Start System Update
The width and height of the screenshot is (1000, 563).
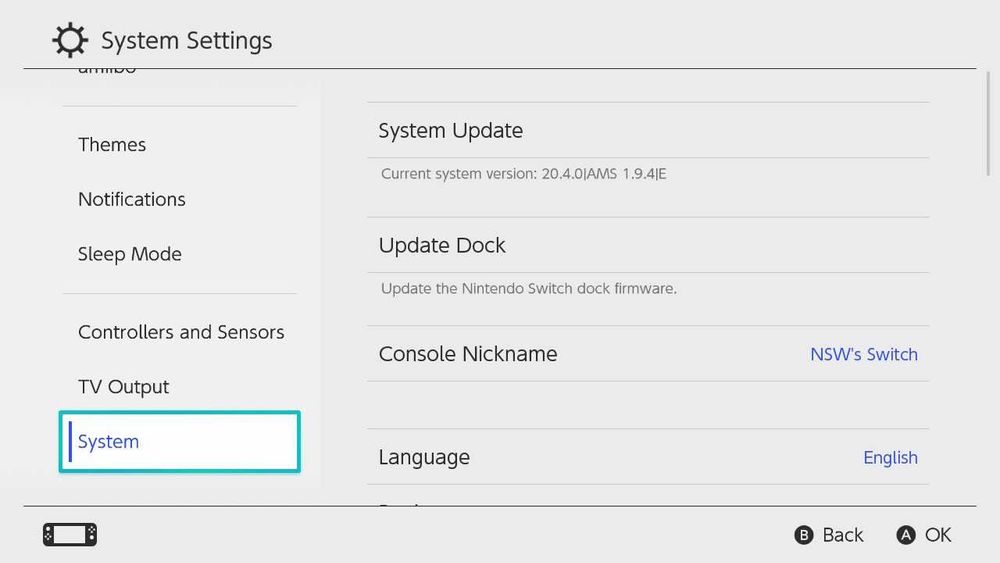451,131
